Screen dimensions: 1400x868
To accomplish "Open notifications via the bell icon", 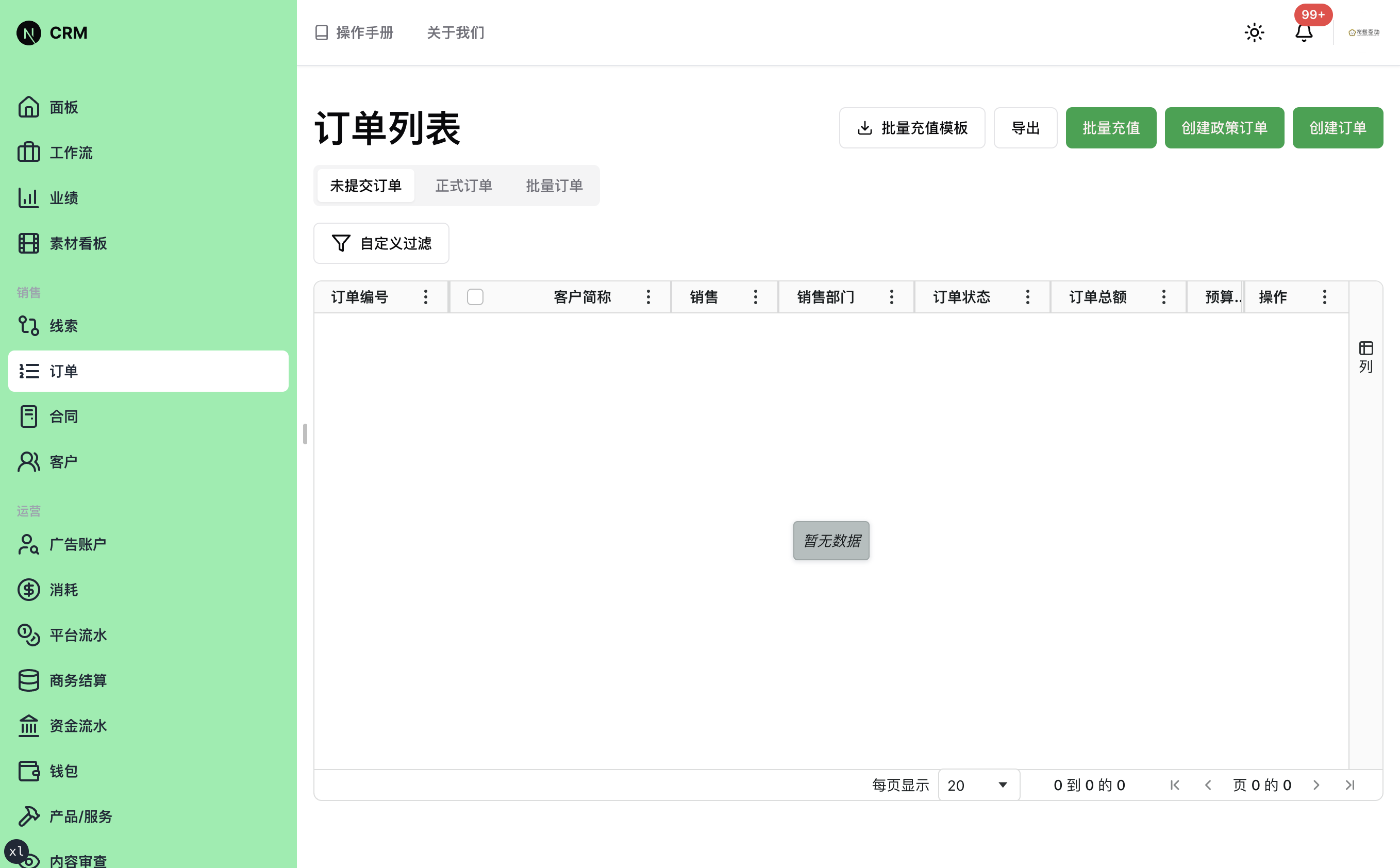I will [x=1304, y=32].
